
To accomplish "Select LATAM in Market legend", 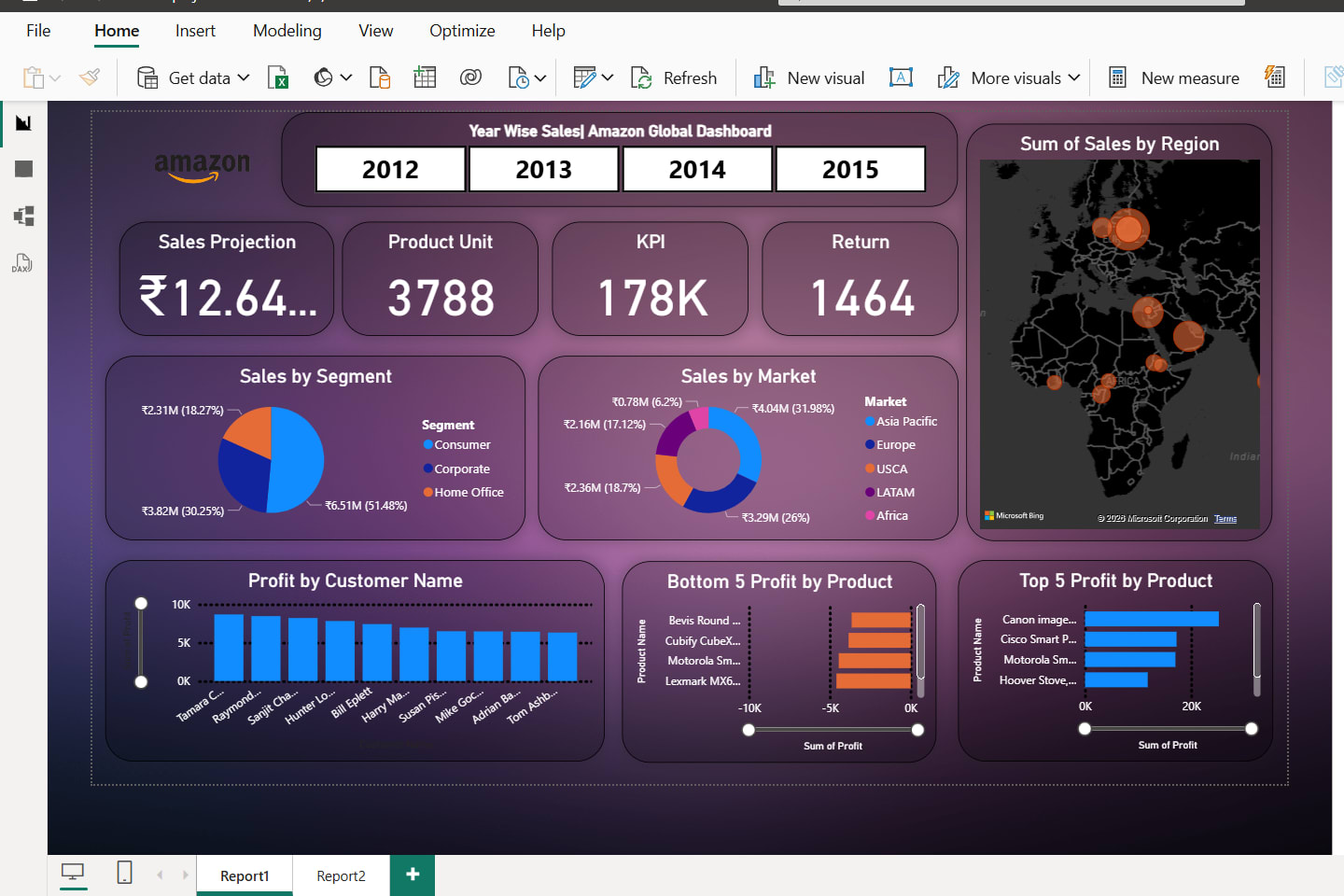I will (890, 492).
